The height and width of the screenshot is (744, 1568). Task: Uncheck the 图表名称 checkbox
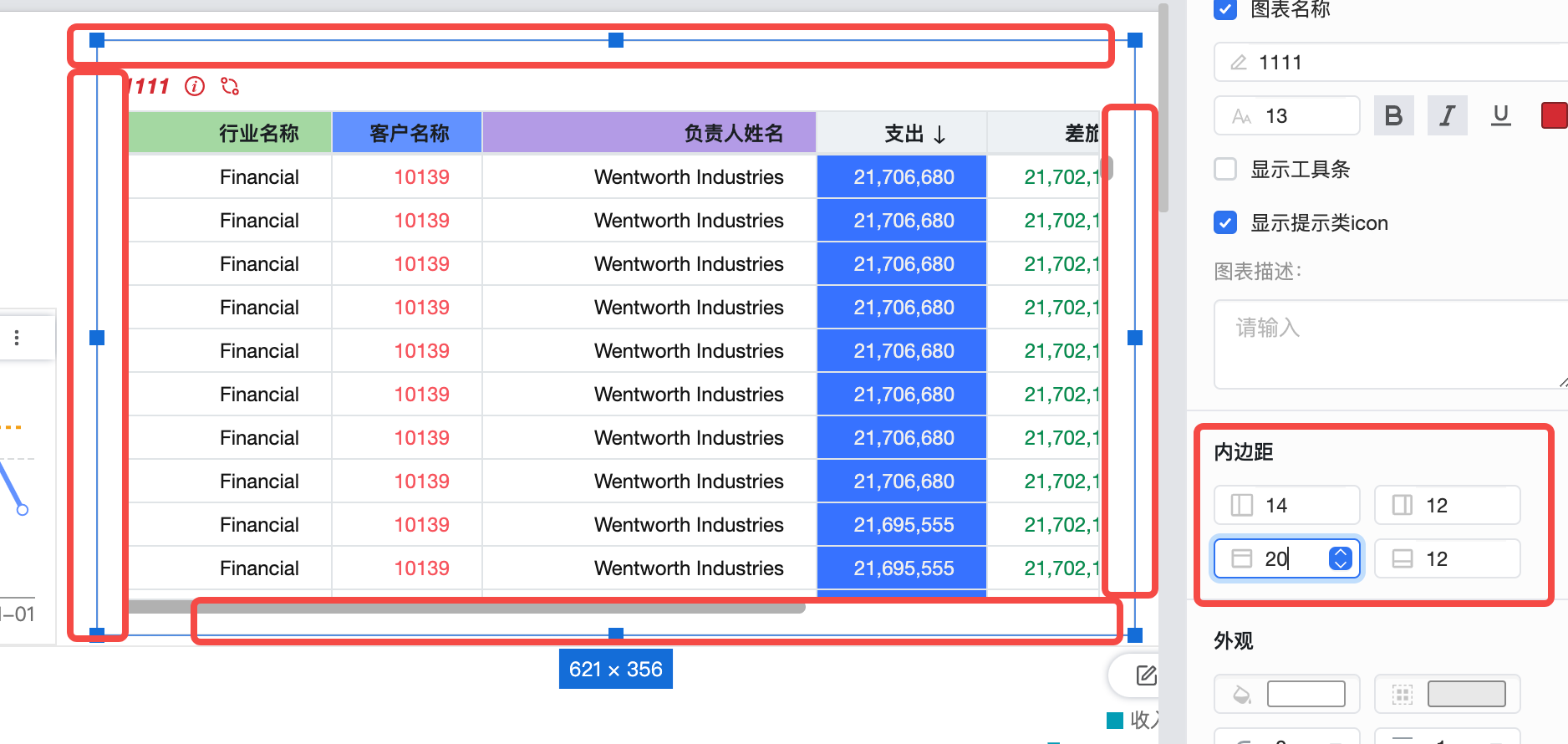(1225, 10)
